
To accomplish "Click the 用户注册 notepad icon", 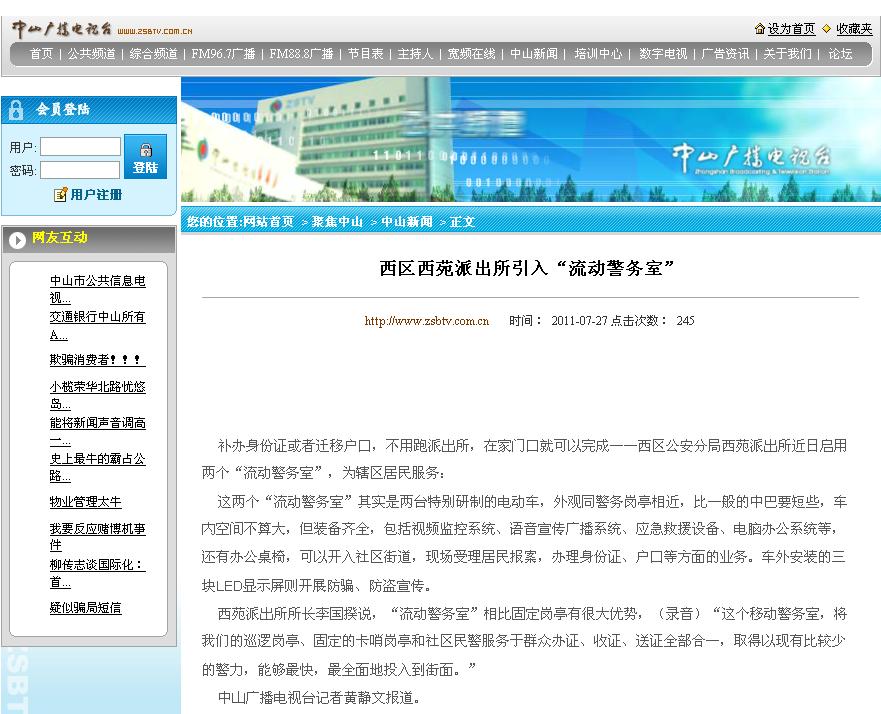I will (61, 195).
